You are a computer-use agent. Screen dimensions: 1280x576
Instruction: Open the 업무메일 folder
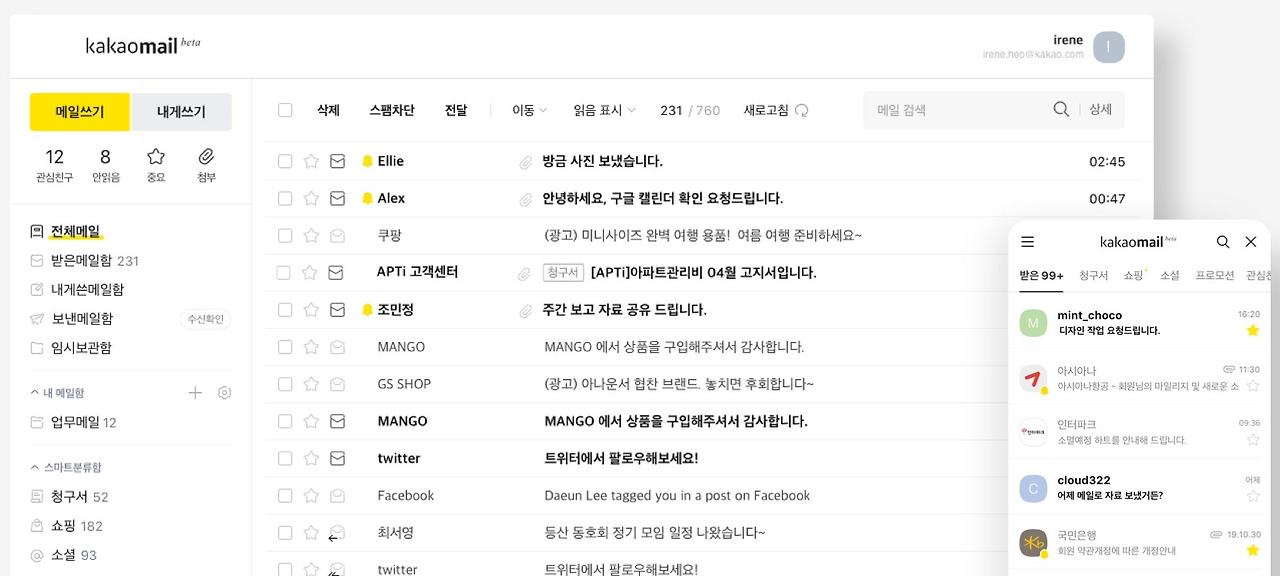[x=74, y=422]
